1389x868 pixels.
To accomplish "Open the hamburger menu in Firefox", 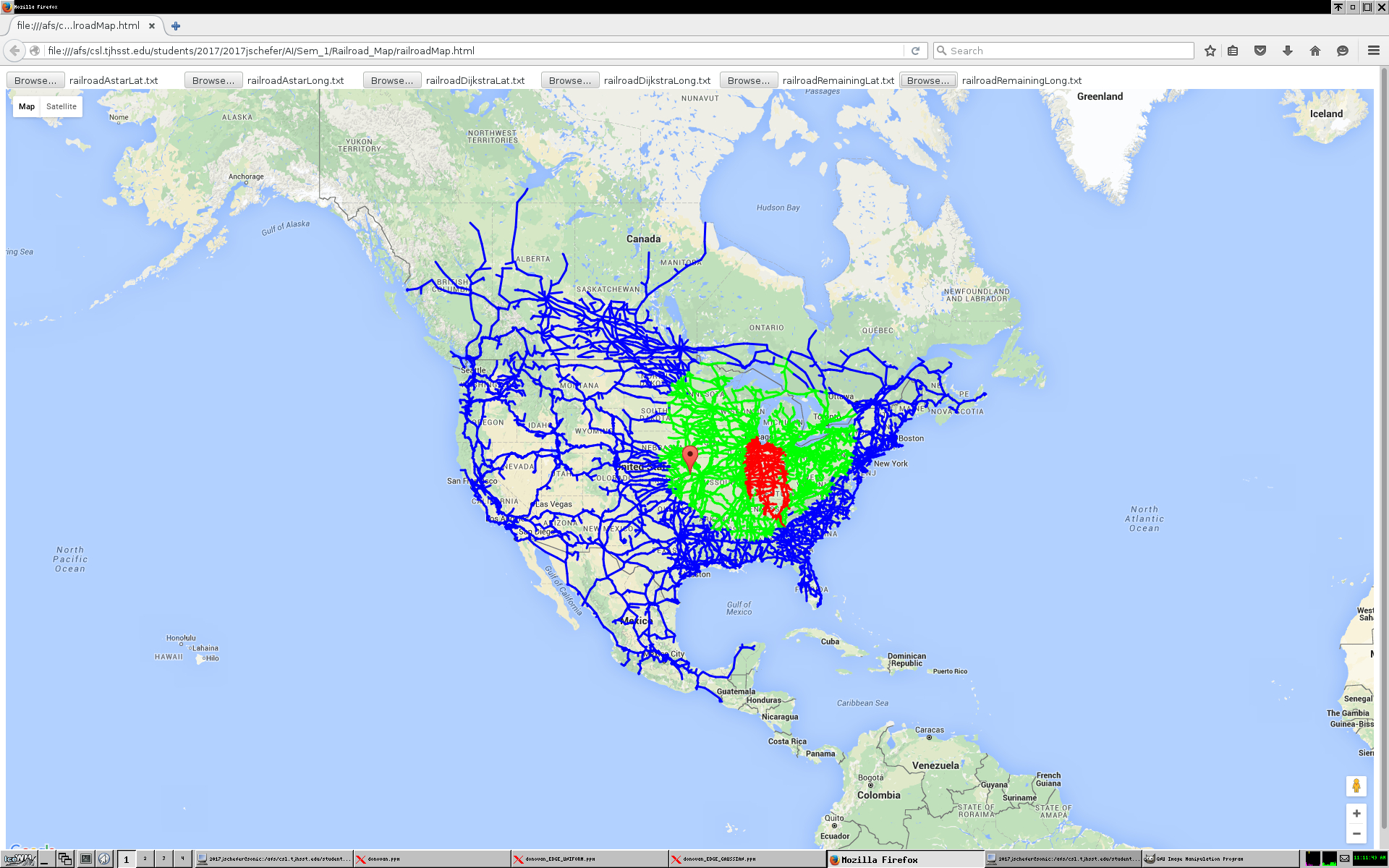I will pyautogui.click(x=1373, y=51).
